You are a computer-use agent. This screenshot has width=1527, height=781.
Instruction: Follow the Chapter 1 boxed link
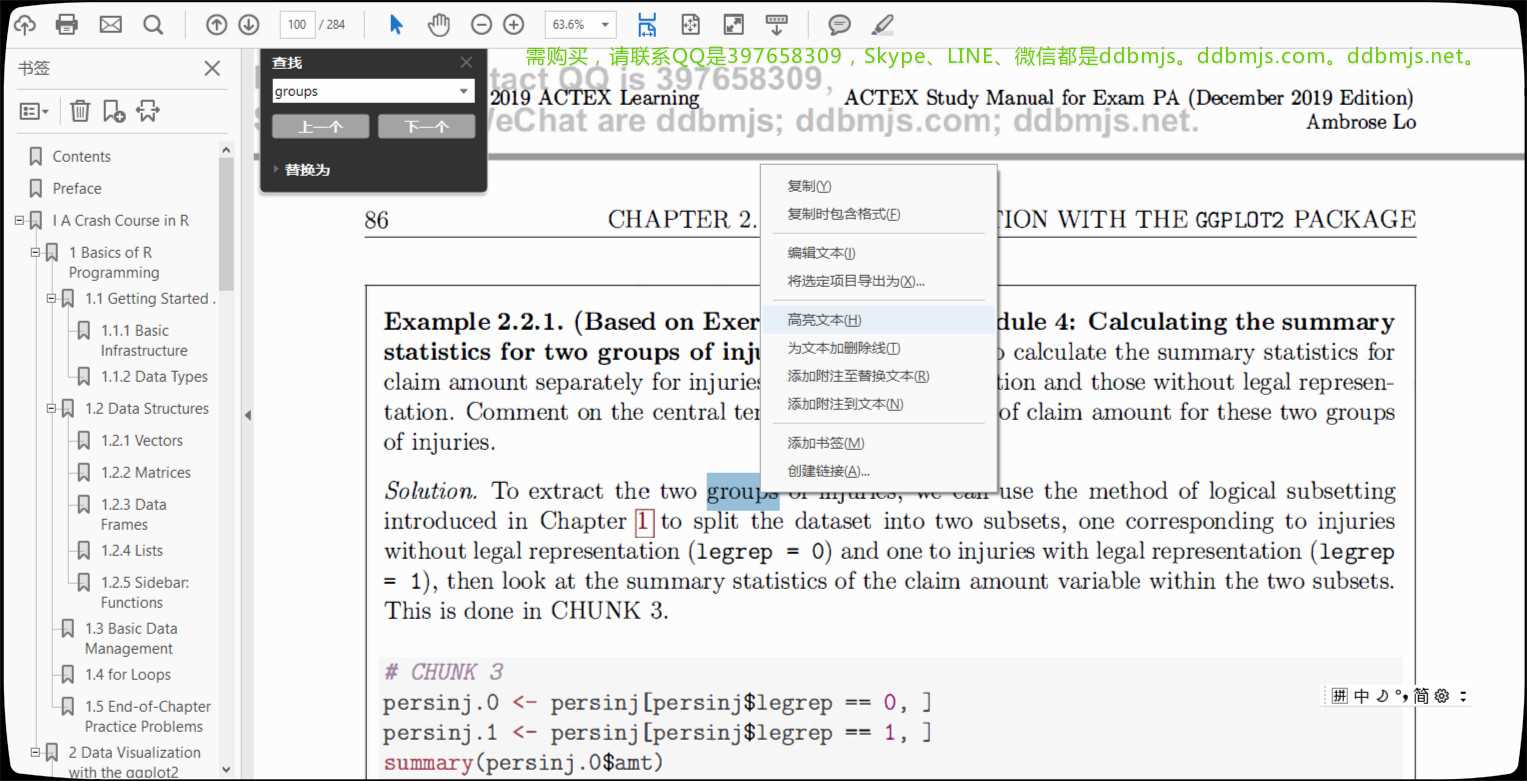(x=645, y=521)
